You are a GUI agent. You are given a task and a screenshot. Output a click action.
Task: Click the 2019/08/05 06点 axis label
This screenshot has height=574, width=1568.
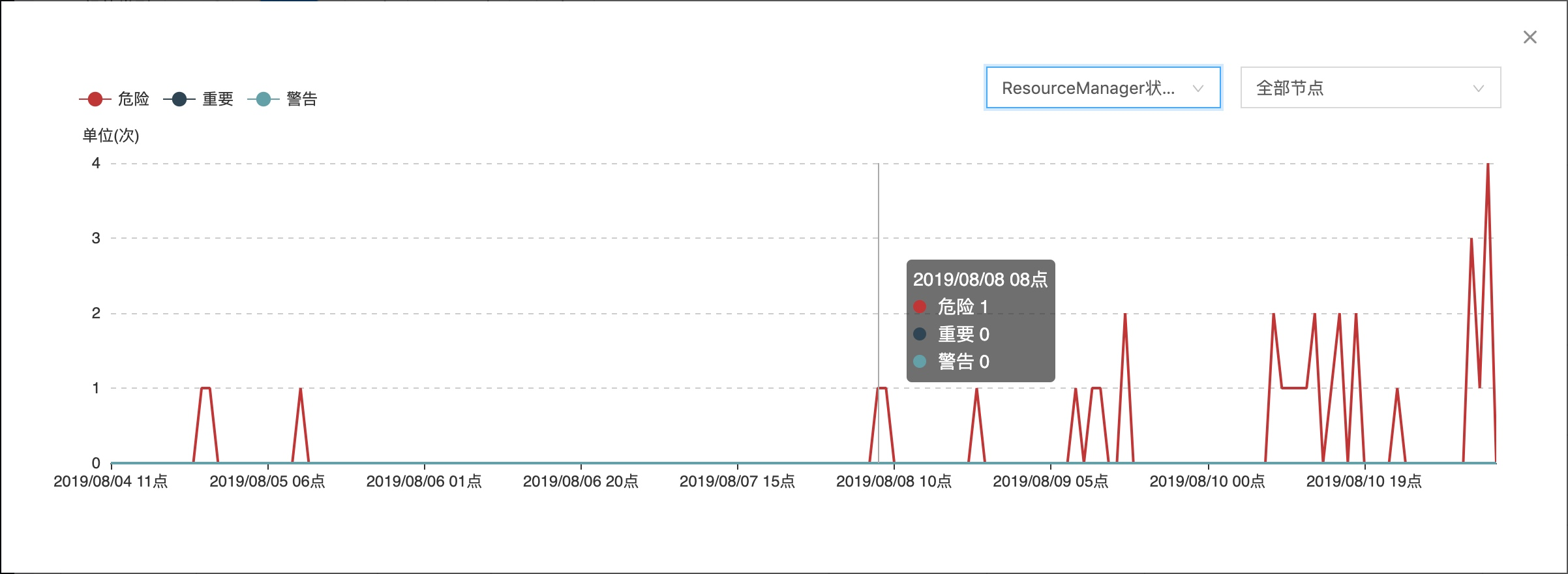coord(267,481)
